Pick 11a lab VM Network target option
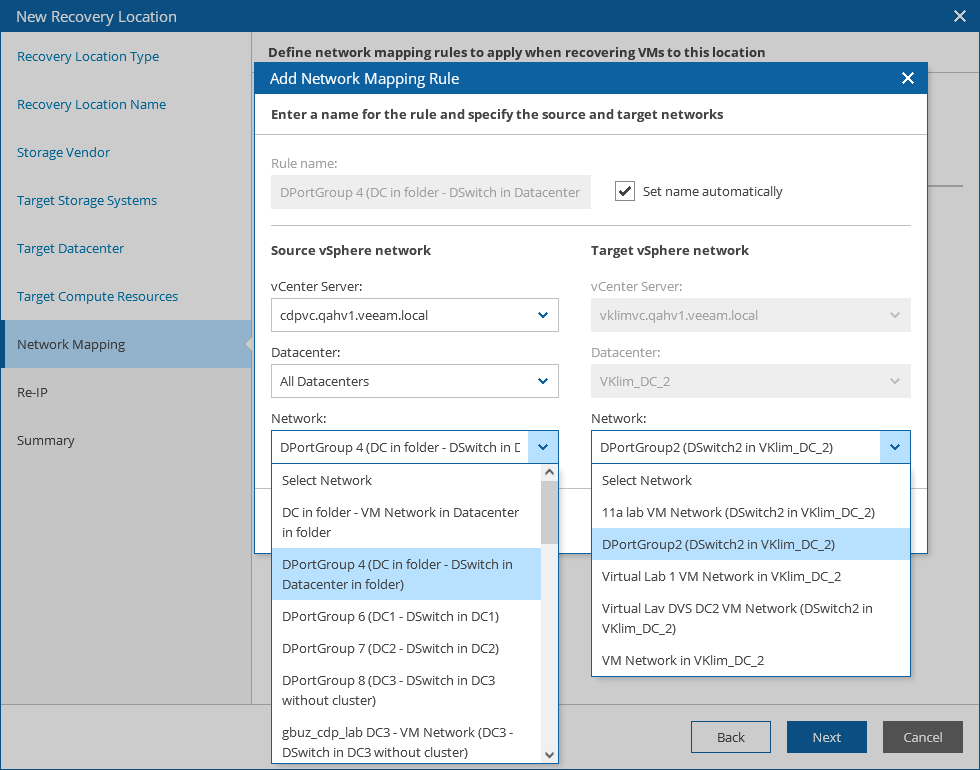Screen dimensions: 980x770 click(738, 512)
